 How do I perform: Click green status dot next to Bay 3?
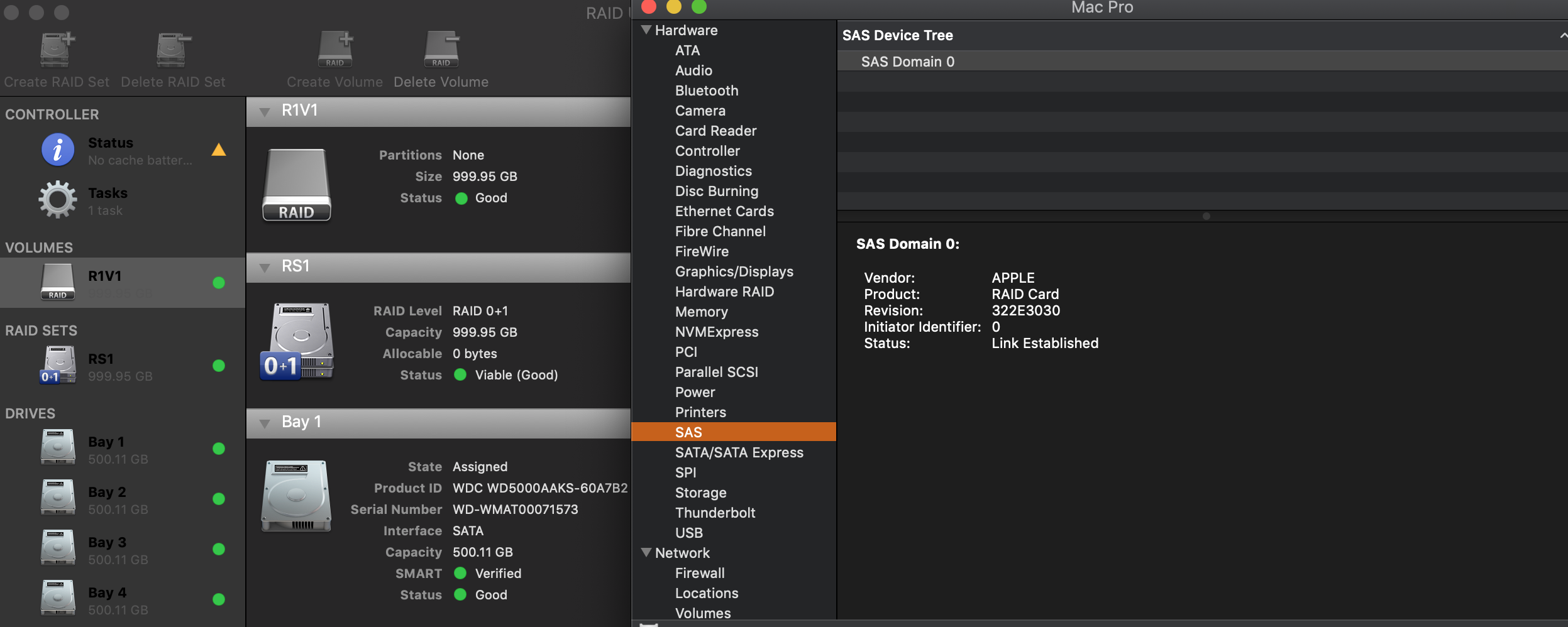click(x=219, y=549)
